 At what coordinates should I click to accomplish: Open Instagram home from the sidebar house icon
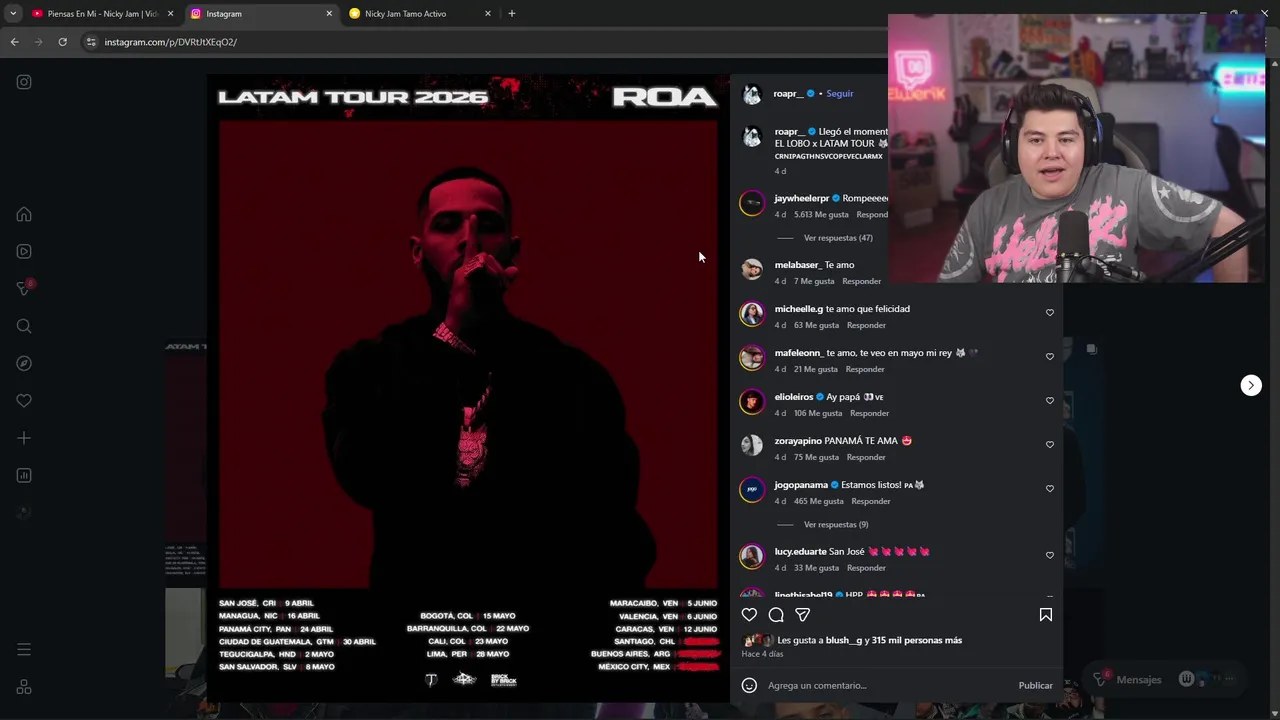[x=24, y=214]
